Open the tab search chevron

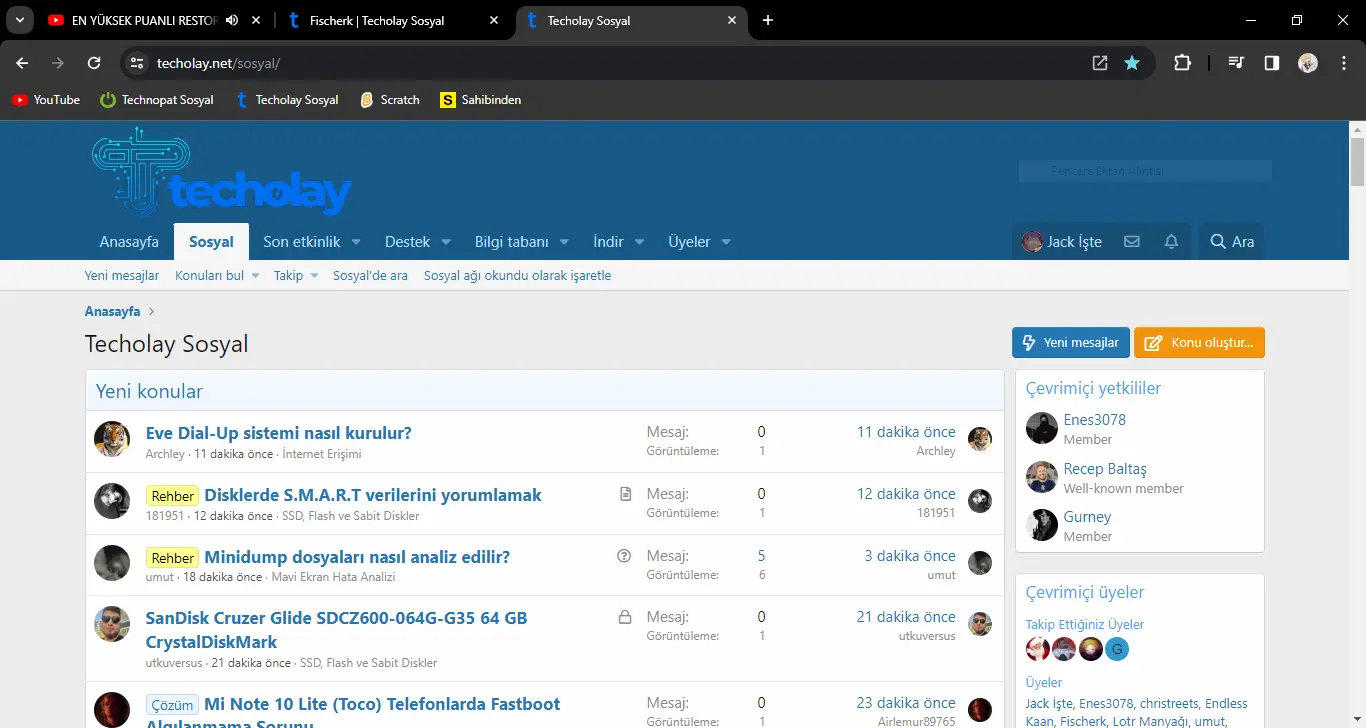tap(19, 20)
